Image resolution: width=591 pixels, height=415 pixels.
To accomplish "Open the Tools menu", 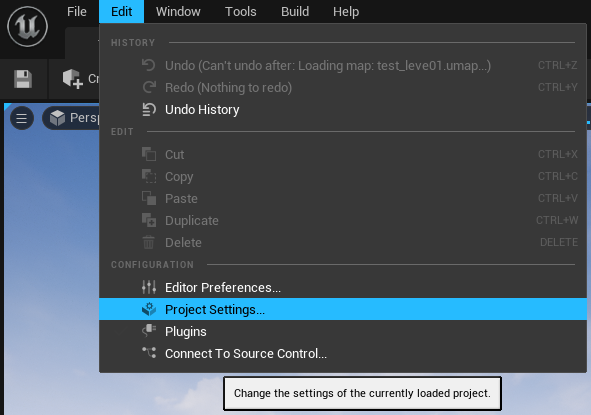I will click(240, 12).
